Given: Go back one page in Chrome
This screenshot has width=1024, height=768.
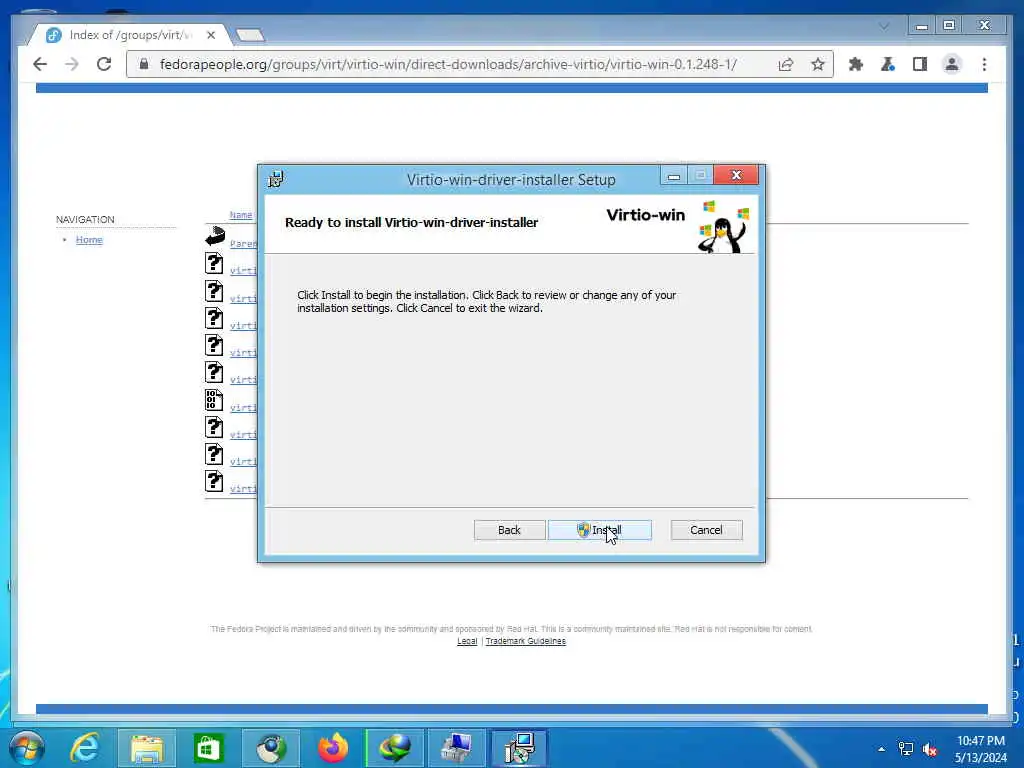Looking at the screenshot, I should click(x=40, y=64).
